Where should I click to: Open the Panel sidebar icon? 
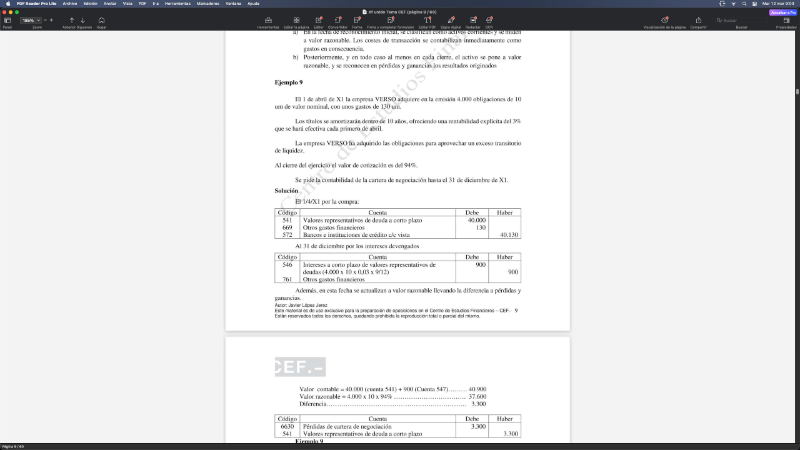[x=7, y=21]
